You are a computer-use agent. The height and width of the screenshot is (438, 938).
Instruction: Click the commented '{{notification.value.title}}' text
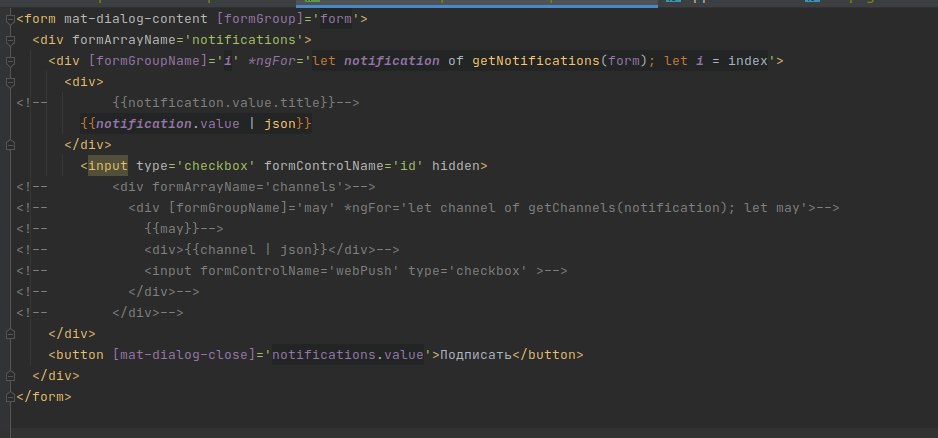(x=224, y=103)
